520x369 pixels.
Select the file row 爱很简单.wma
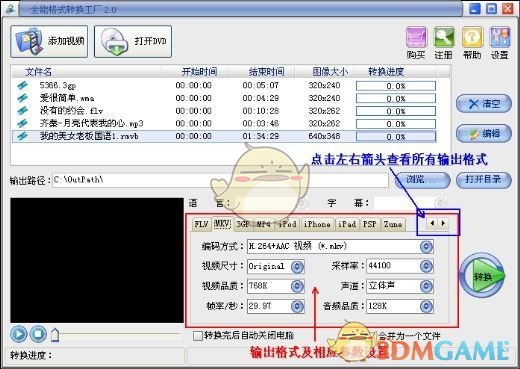(224, 98)
